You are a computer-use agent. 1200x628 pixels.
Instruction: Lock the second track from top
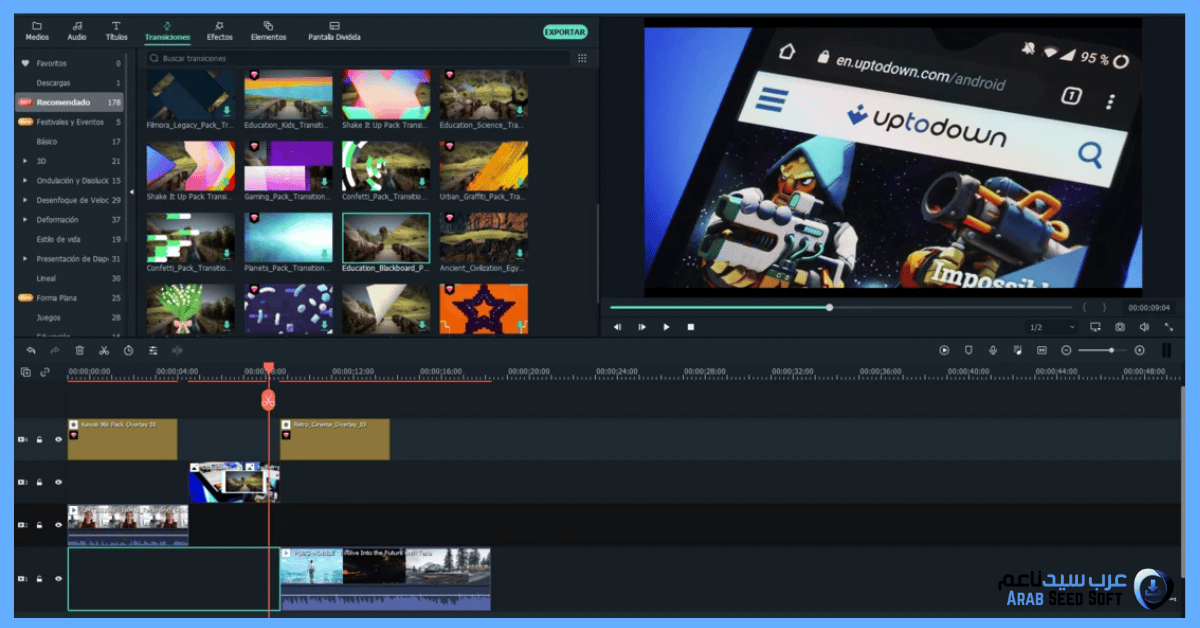click(40, 482)
